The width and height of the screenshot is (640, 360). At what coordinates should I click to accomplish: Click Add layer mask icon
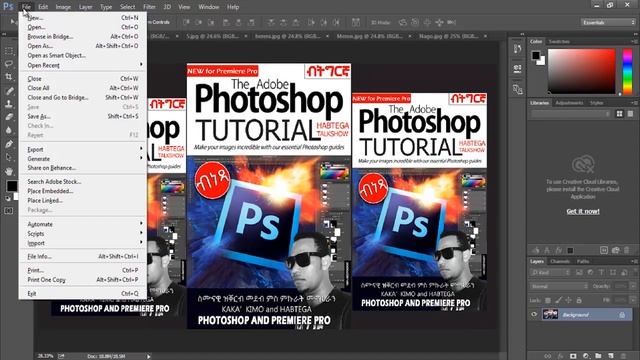click(573, 356)
